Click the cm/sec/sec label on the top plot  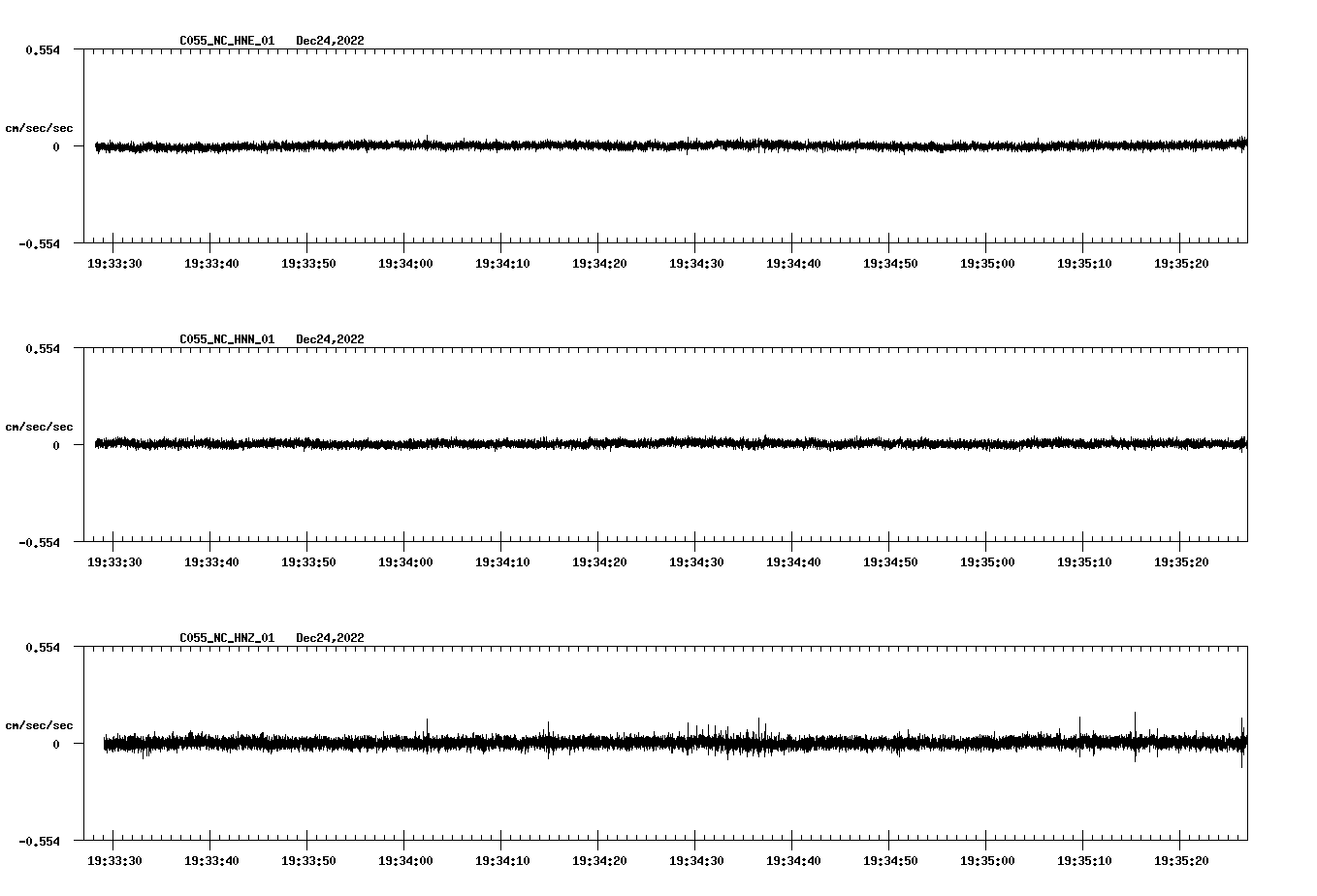[41, 127]
